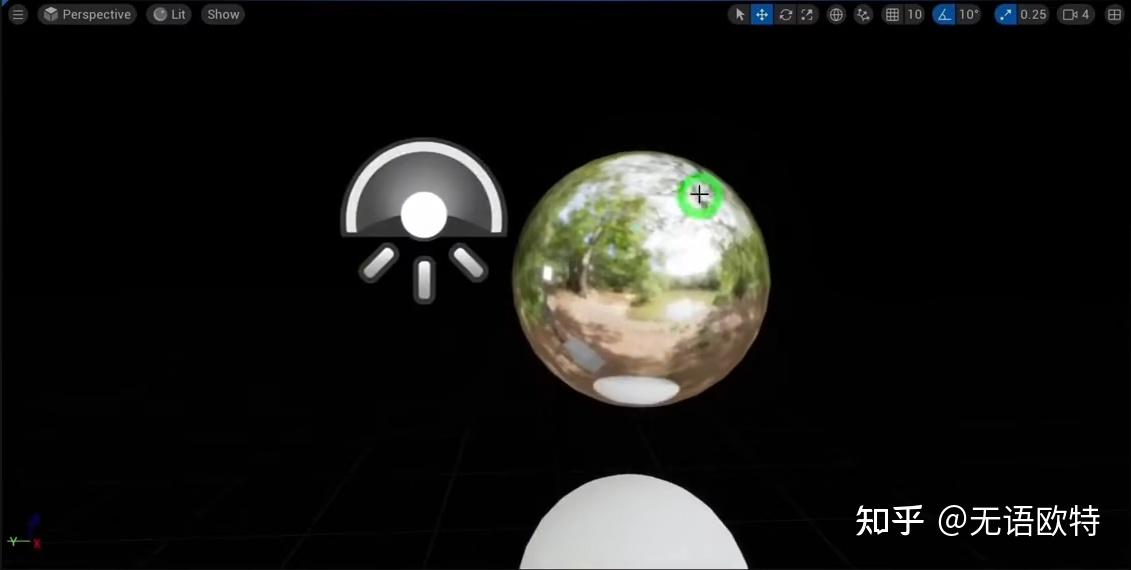The image size is (1131, 570).
Task: Open the viewport options hamburger menu
Action: coord(17,14)
